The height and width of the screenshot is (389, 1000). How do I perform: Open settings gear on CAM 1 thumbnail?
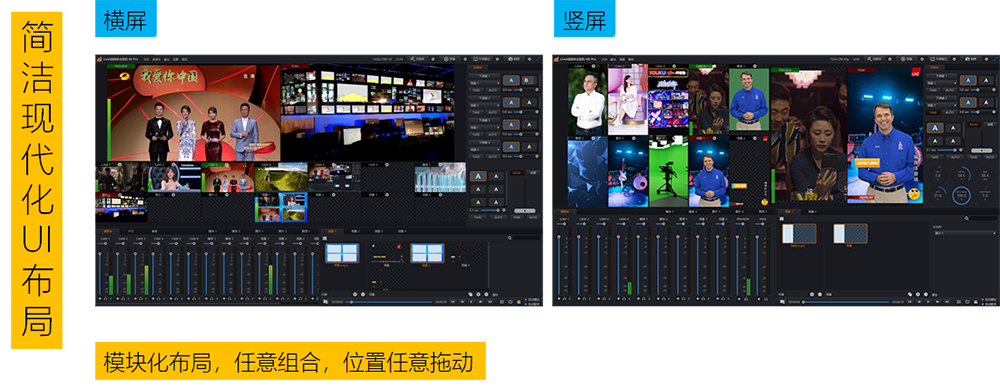(x=120, y=165)
